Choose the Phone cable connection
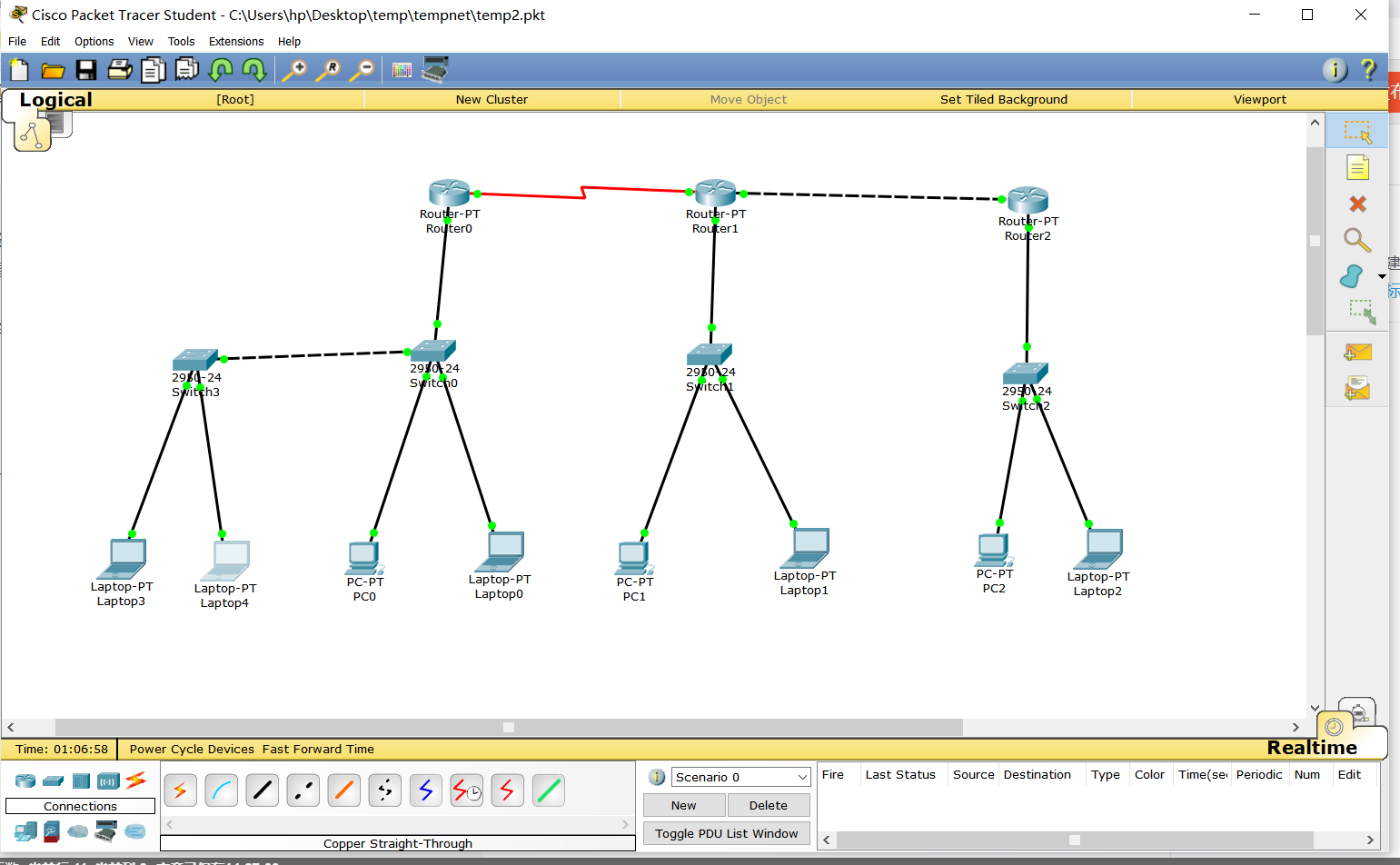The height and width of the screenshot is (865, 1400). point(385,790)
